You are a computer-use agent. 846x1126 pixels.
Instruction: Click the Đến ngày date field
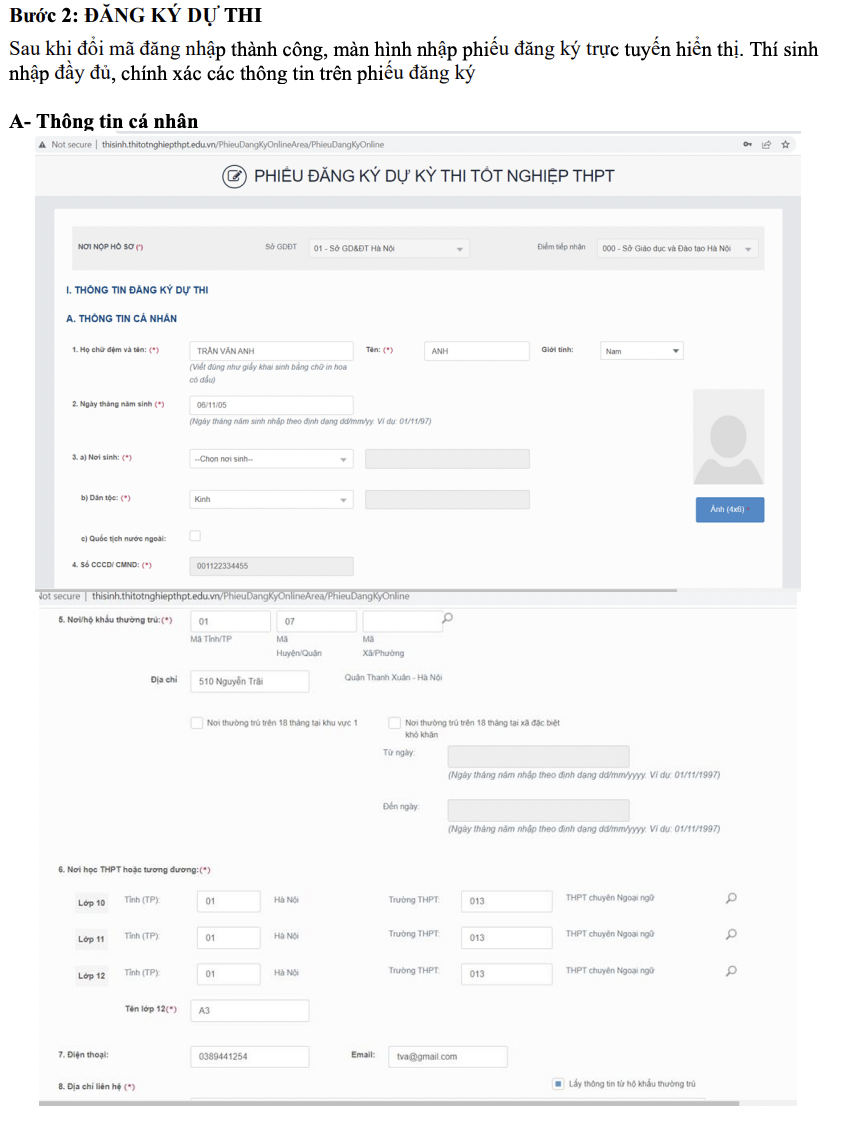click(539, 810)
